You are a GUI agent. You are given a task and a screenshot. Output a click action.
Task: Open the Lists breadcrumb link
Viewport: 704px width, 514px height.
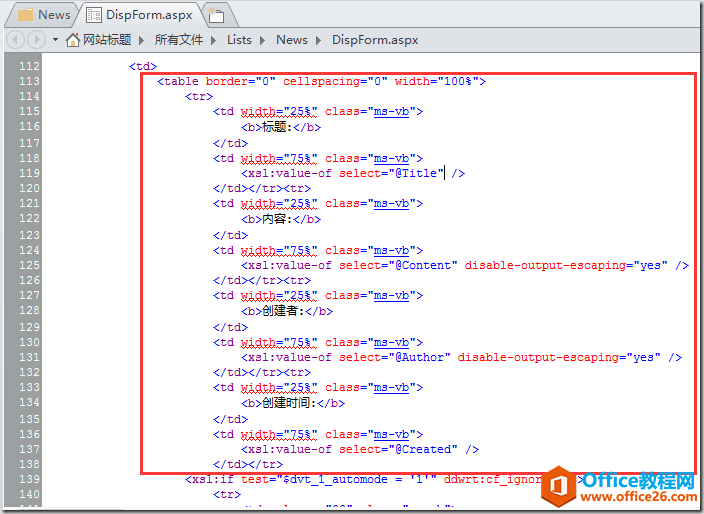pyautogui.click(x=239, y=40)
